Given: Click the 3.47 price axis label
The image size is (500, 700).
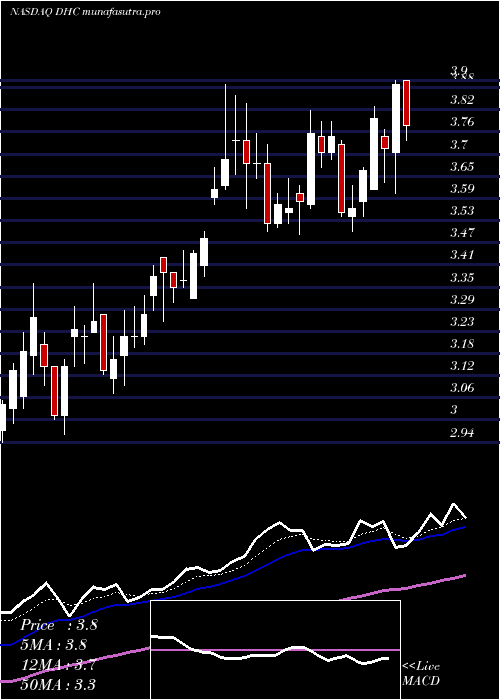Looking at the screenshot, I should (x=462, y=233).
